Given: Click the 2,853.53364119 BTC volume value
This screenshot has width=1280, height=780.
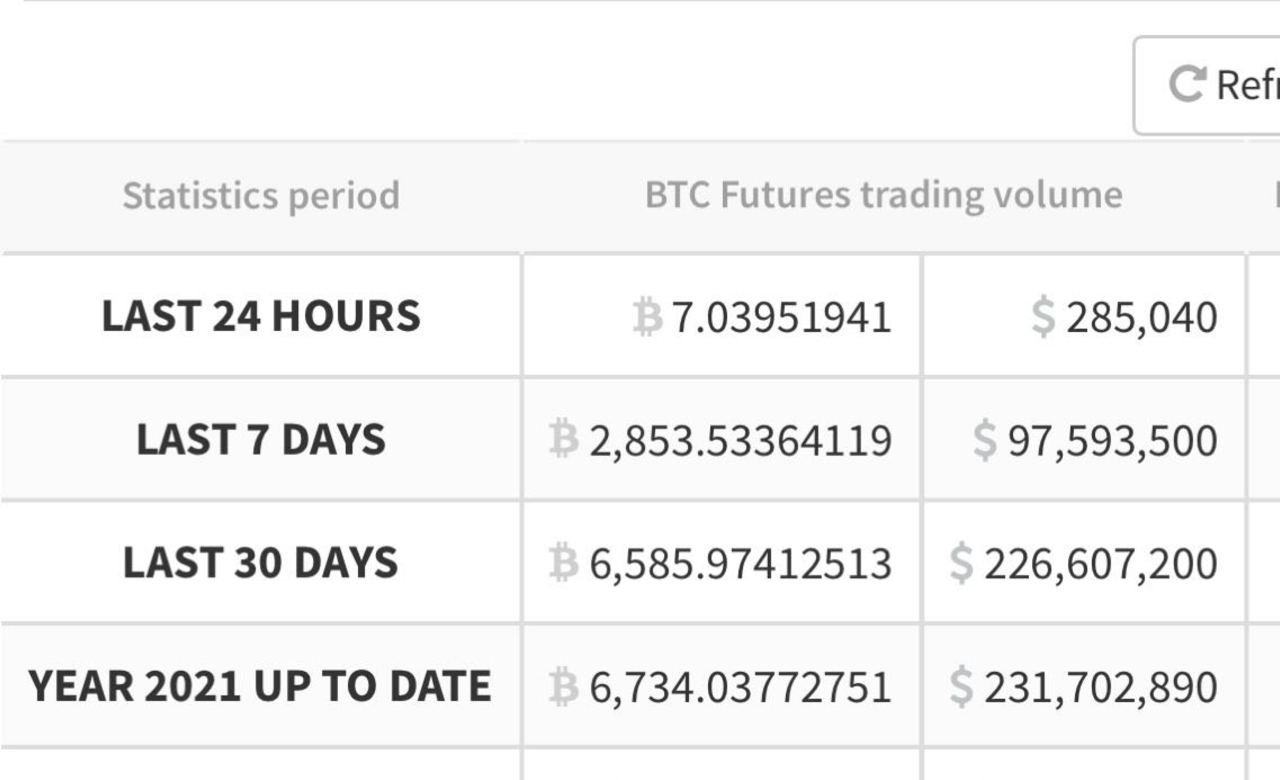Looking at the screenshot, I should coord(740,441).
